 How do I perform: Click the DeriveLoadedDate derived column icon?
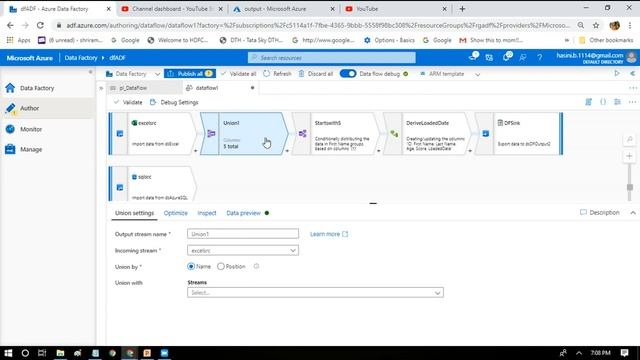[394, 133]
